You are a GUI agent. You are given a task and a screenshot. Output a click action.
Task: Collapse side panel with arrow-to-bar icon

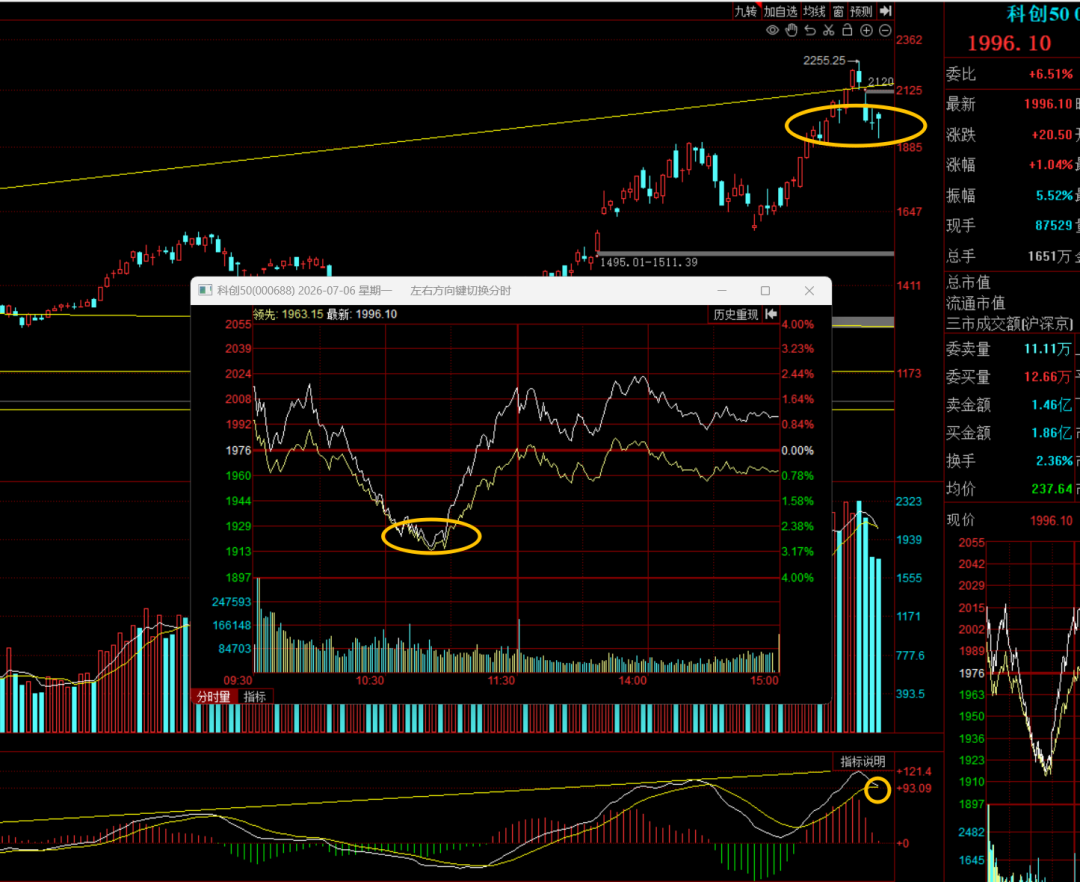(886, 10)
